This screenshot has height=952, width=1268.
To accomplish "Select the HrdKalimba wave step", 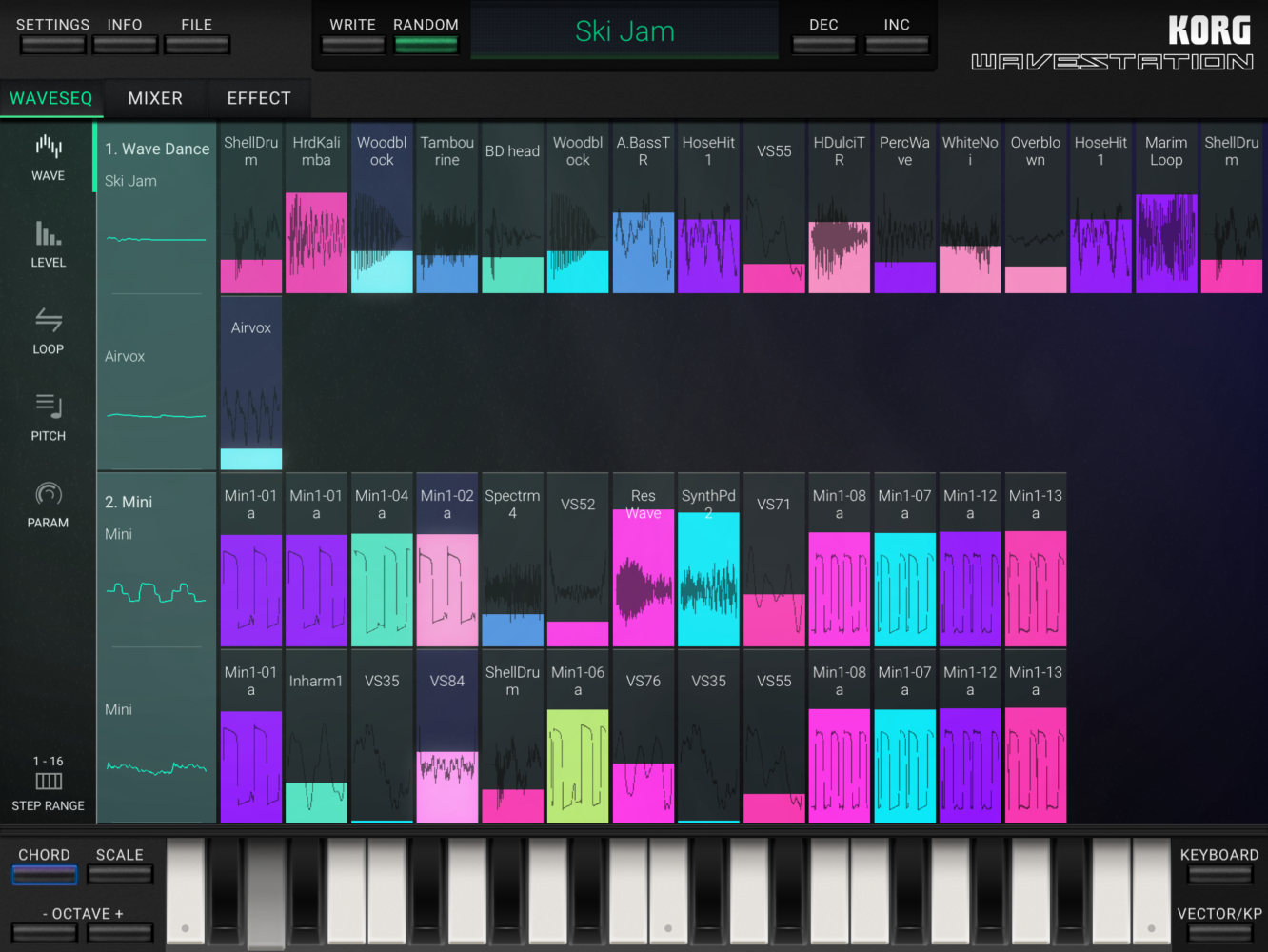I will 316,208.
